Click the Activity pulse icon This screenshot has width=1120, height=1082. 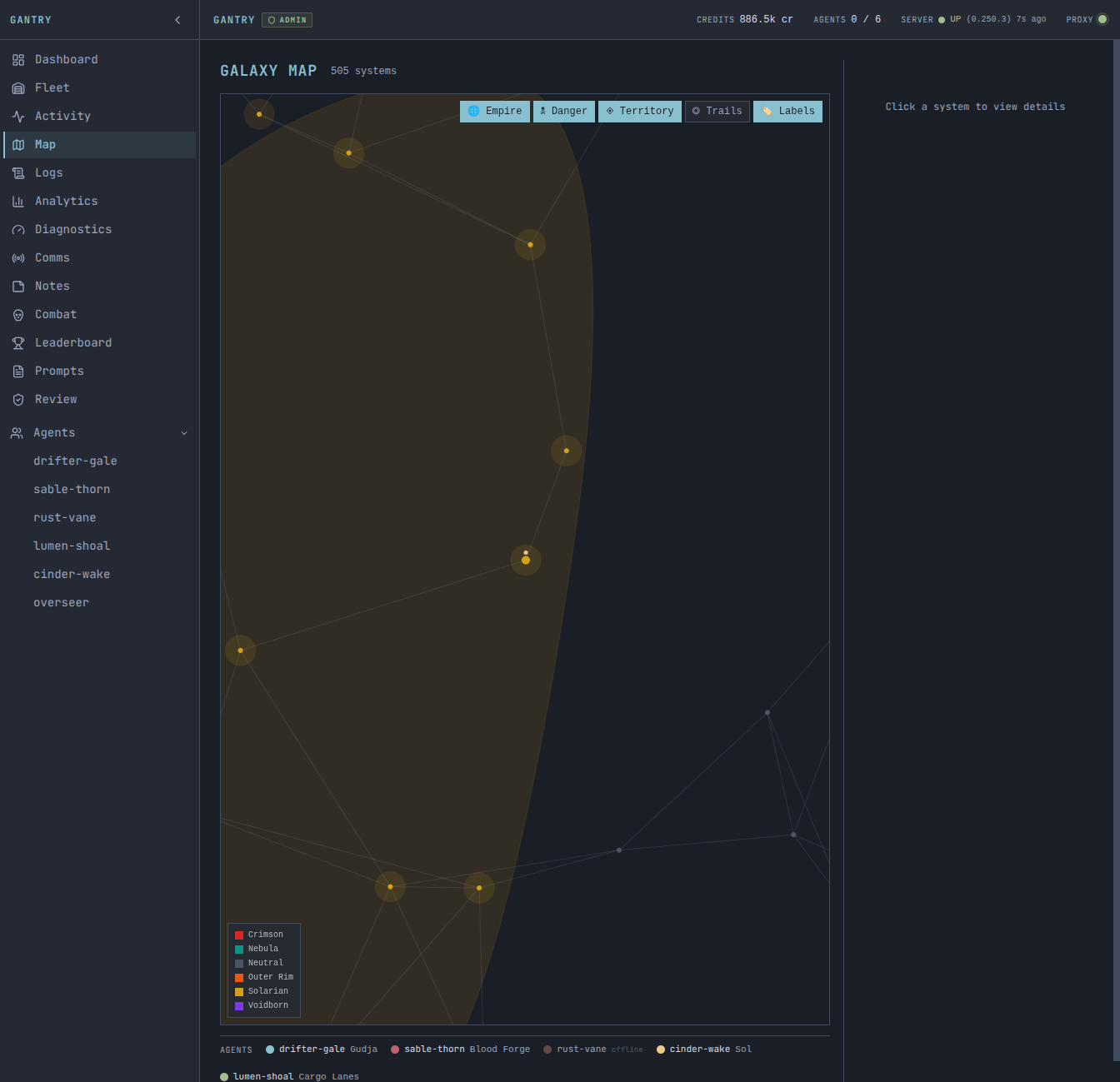(x=18, y=117)
